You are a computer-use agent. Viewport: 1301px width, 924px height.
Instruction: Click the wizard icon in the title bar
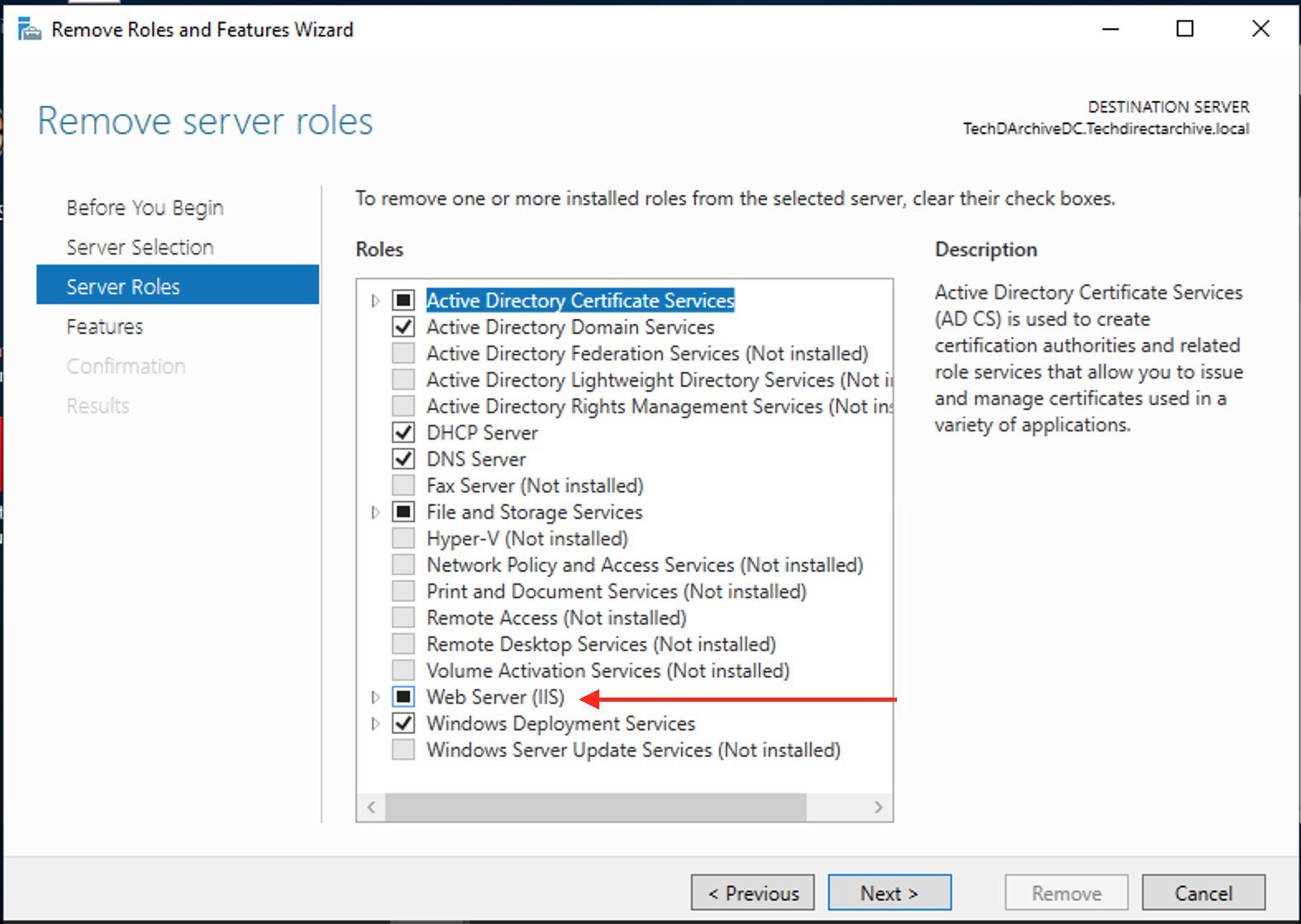click(x=29, y=30)
